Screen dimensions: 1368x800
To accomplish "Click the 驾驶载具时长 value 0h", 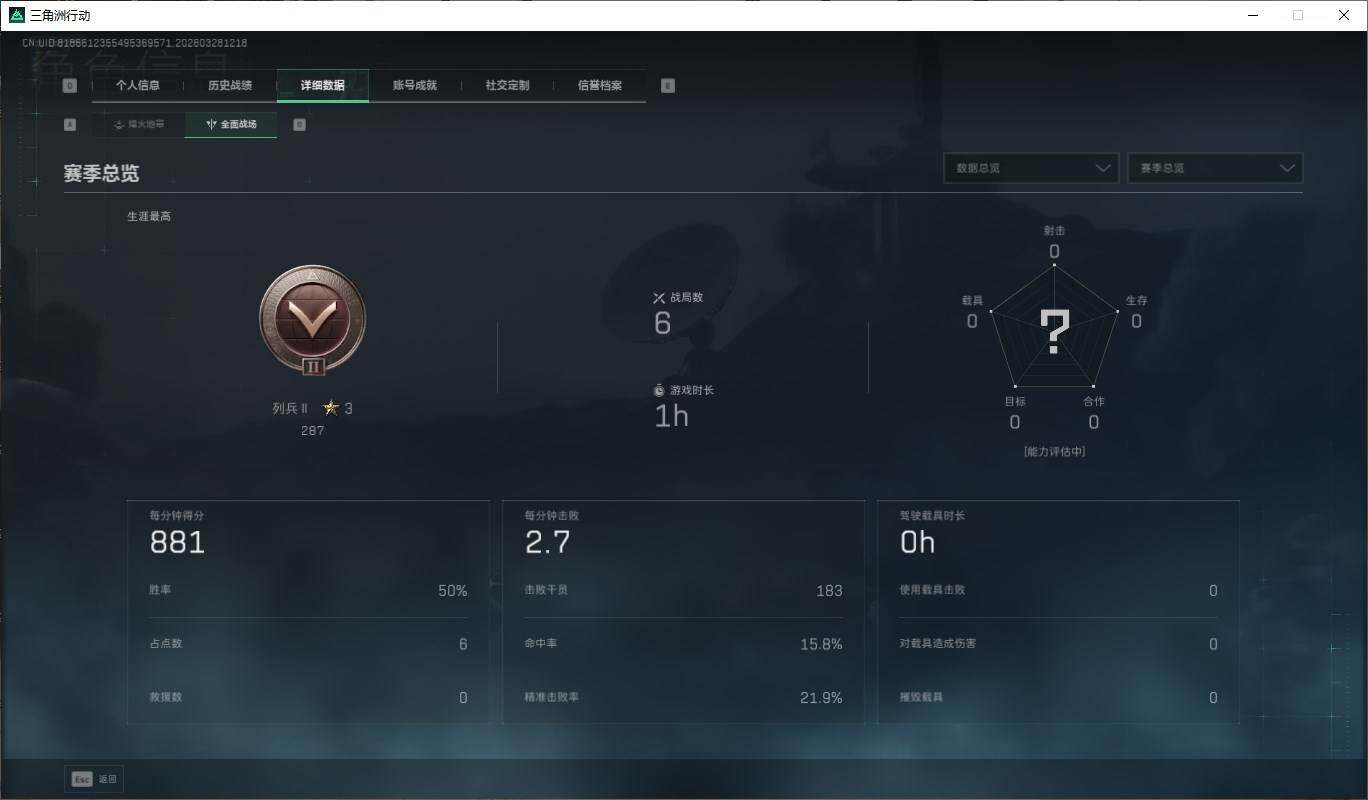I will 918,543.
